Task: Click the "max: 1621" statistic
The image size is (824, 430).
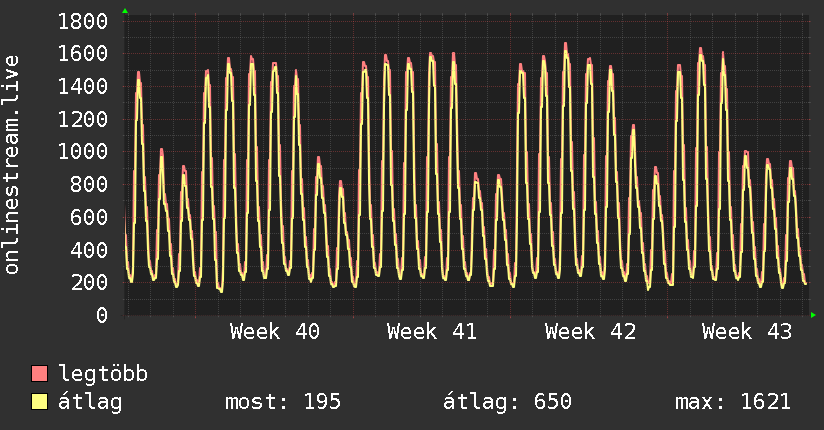Action: click(732, 402)
